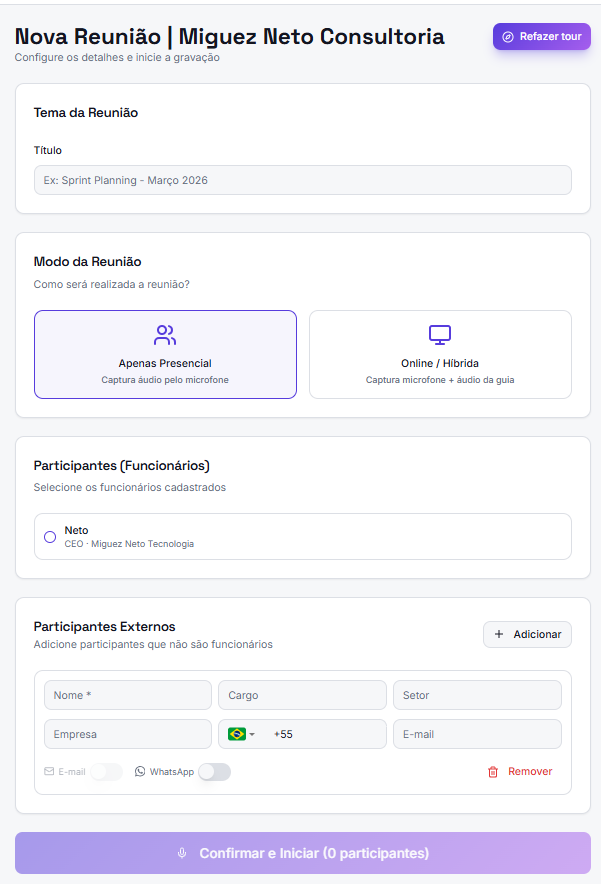Screen dimensions: 601x884
Task: Click the Captura microfone + áudio da guia caption
Action: pyautogui.click(x=440, y=380)
